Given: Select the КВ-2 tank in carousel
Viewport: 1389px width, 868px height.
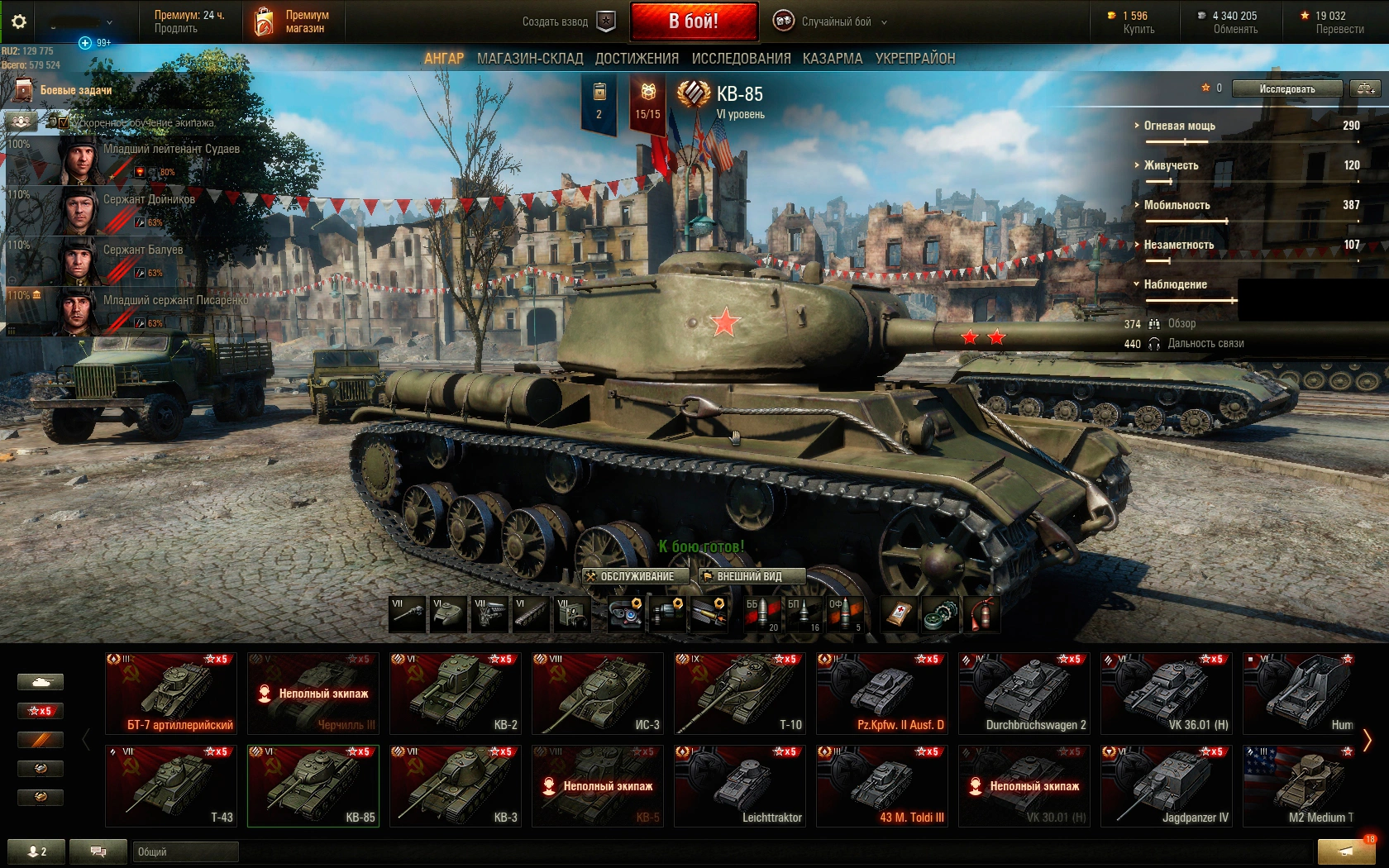Looking at the screenshot, I should 456,694.
